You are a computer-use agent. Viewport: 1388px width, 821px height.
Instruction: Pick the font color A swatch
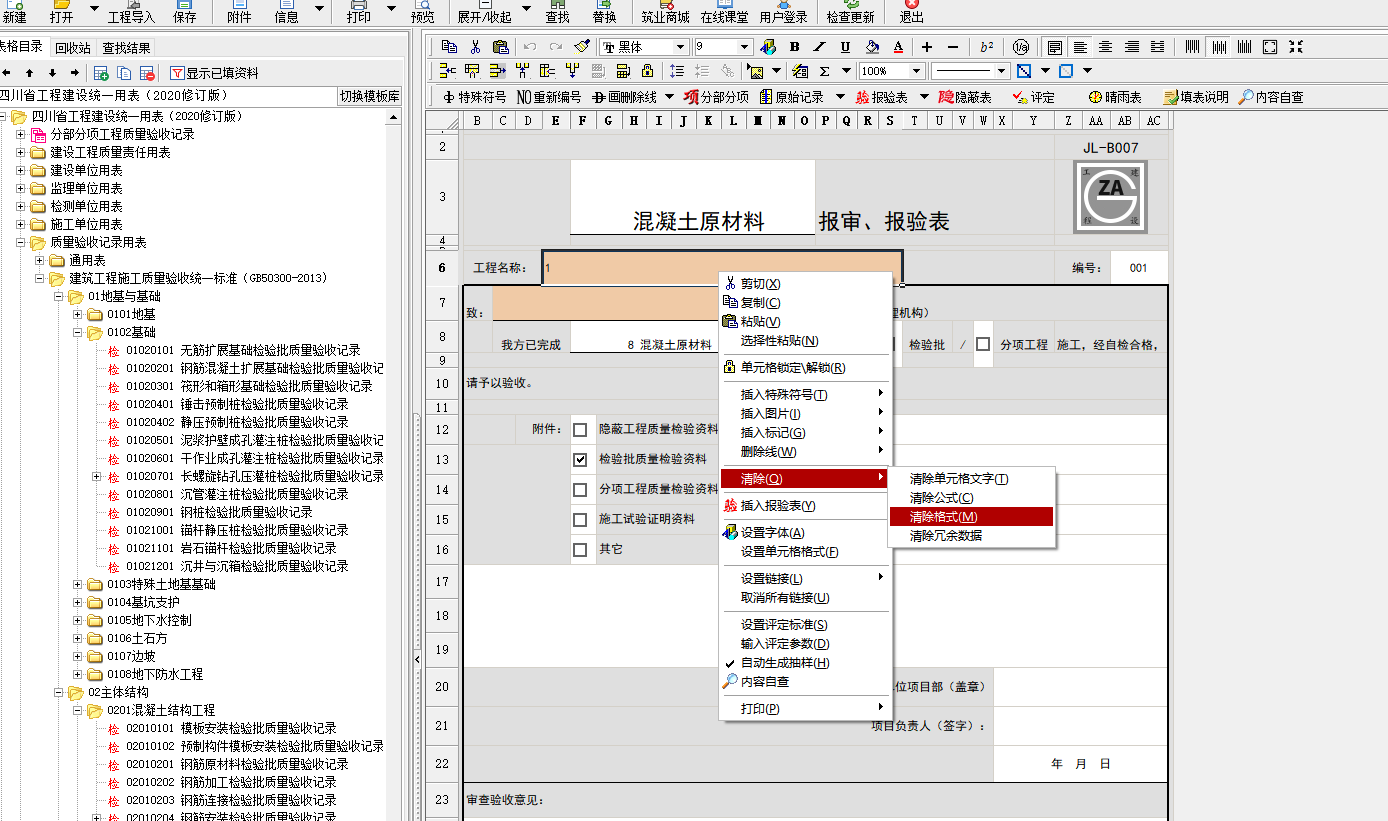tap(898, 47)
